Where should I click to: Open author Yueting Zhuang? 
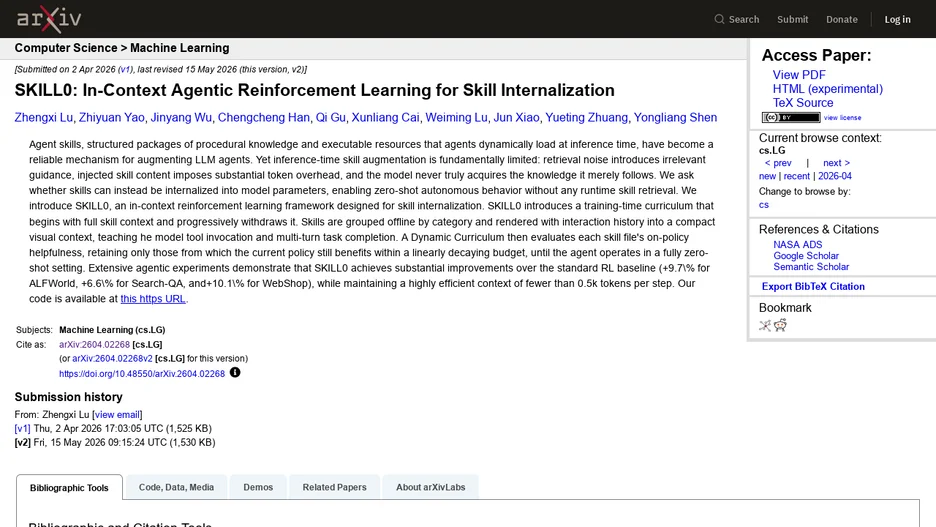pos(586,118)
